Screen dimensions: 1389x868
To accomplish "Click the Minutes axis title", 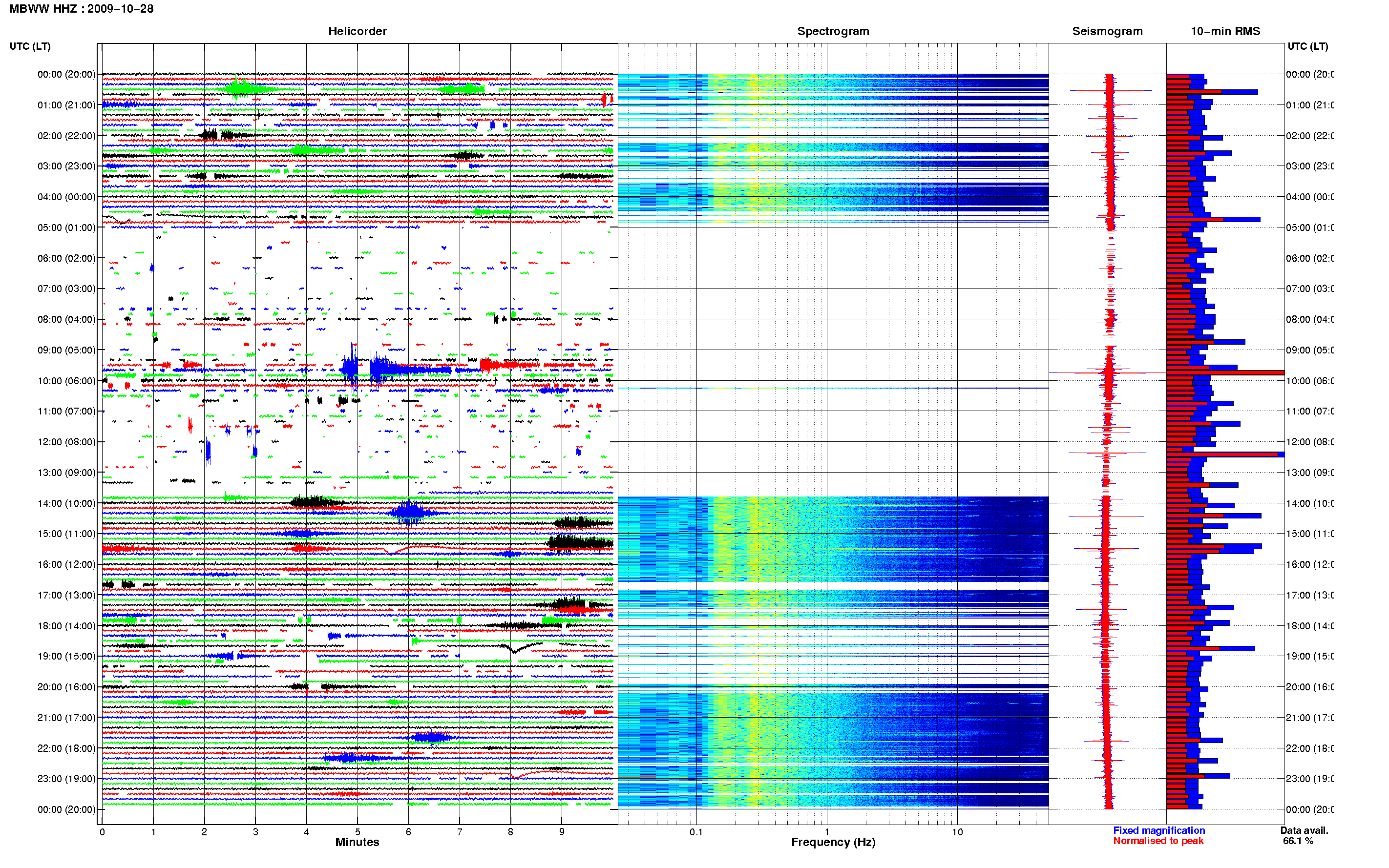I will [x=357, y=842].
